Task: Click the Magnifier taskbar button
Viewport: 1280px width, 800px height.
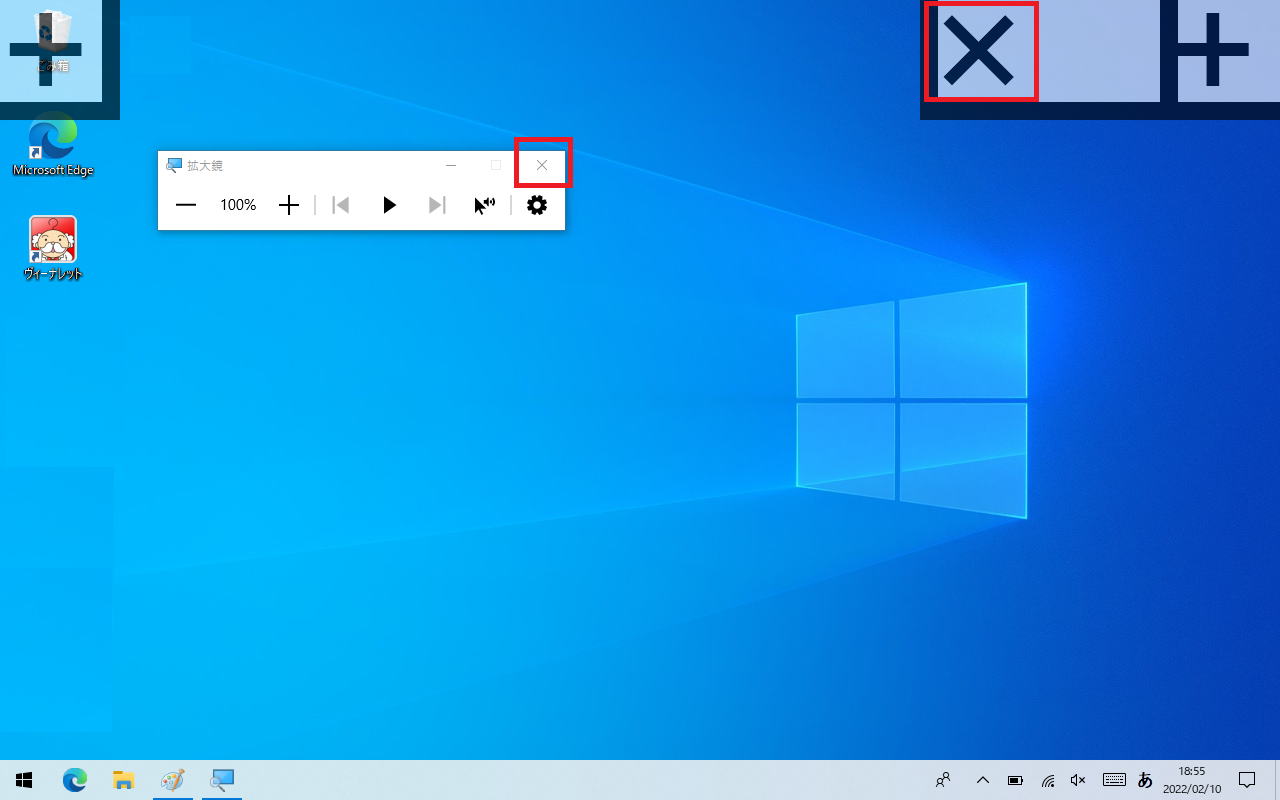Action: pyautogui.click(x=221, y=780)
